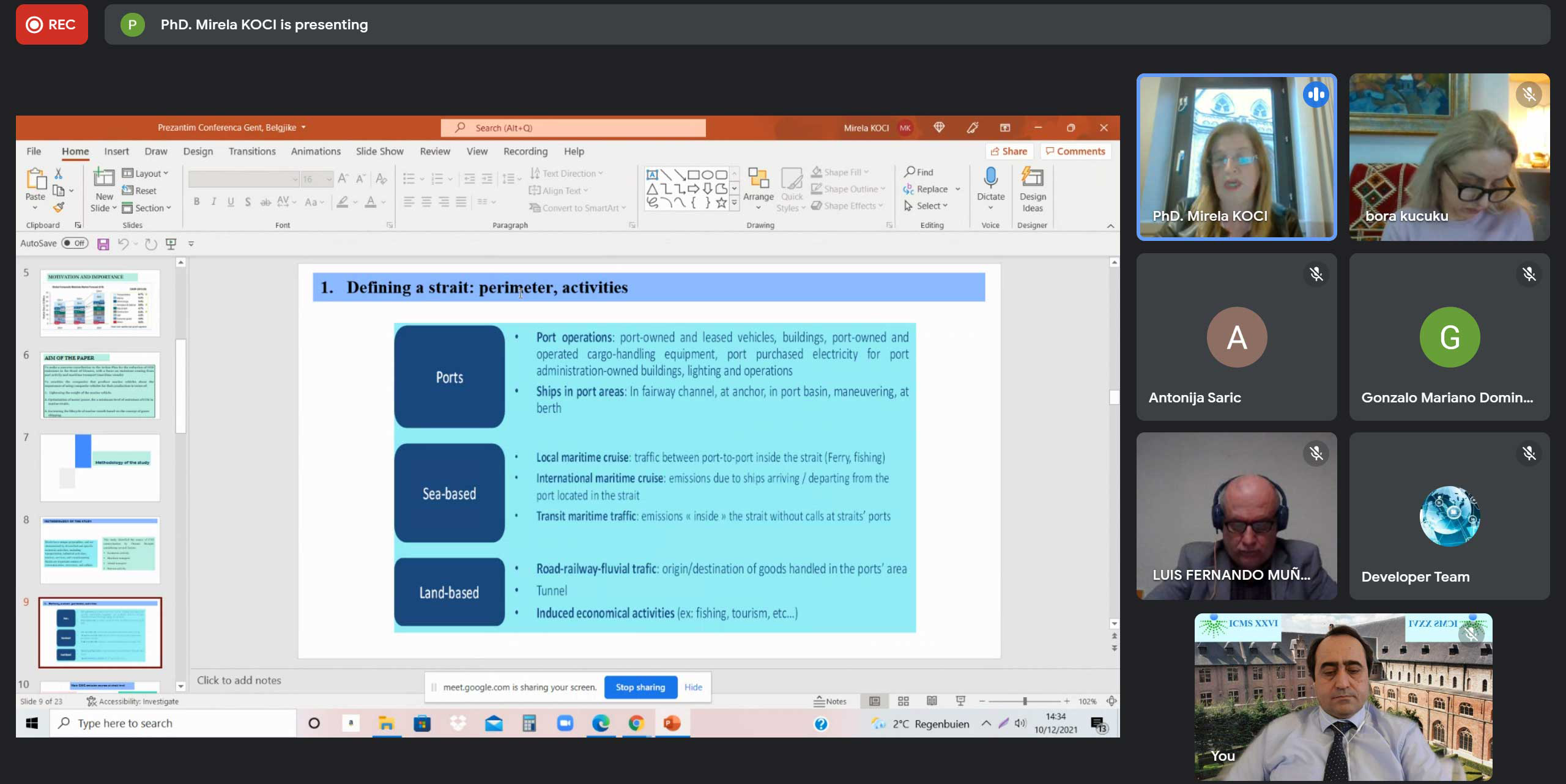Open the Transitions ribbon tab
Image resolution: width=1566 pixels, height=784 pixels.
[x=251, y=150]
